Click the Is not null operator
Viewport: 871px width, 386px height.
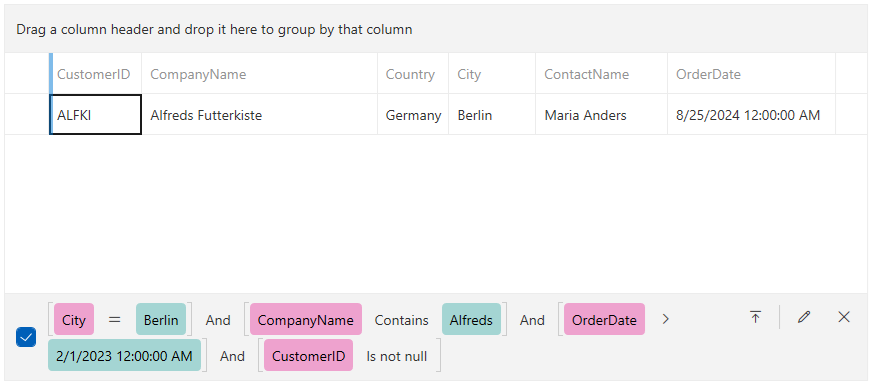click(x=397, y=357)
